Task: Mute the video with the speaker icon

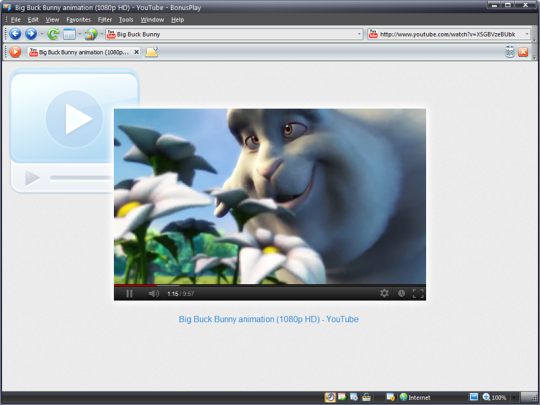Action: pos(154,293)
